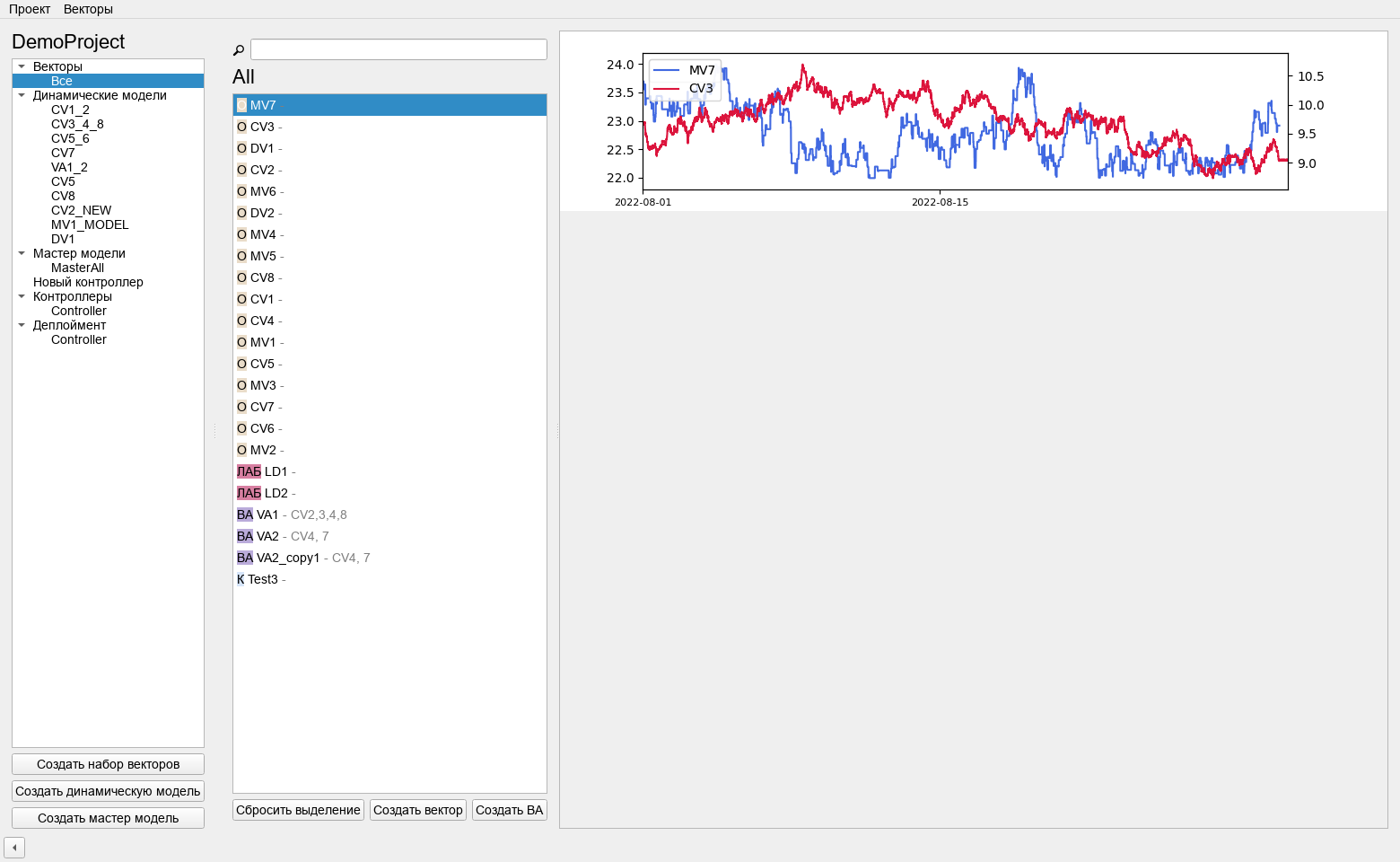Select the CV8 vector in list

389,277
